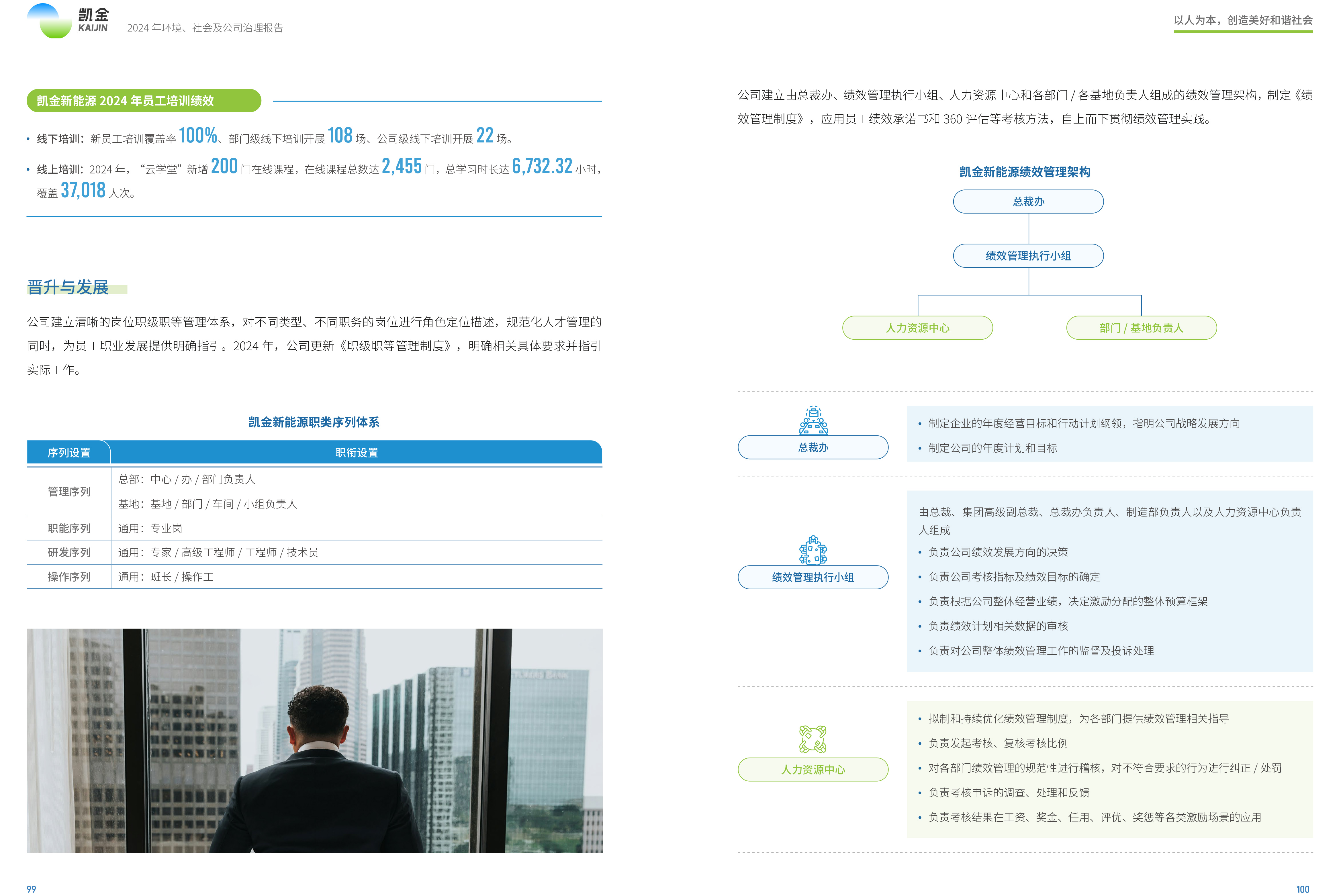Click the 2,455 total online courses figure
Screen dimensions: 1343x896
click(x=402, y=166)
